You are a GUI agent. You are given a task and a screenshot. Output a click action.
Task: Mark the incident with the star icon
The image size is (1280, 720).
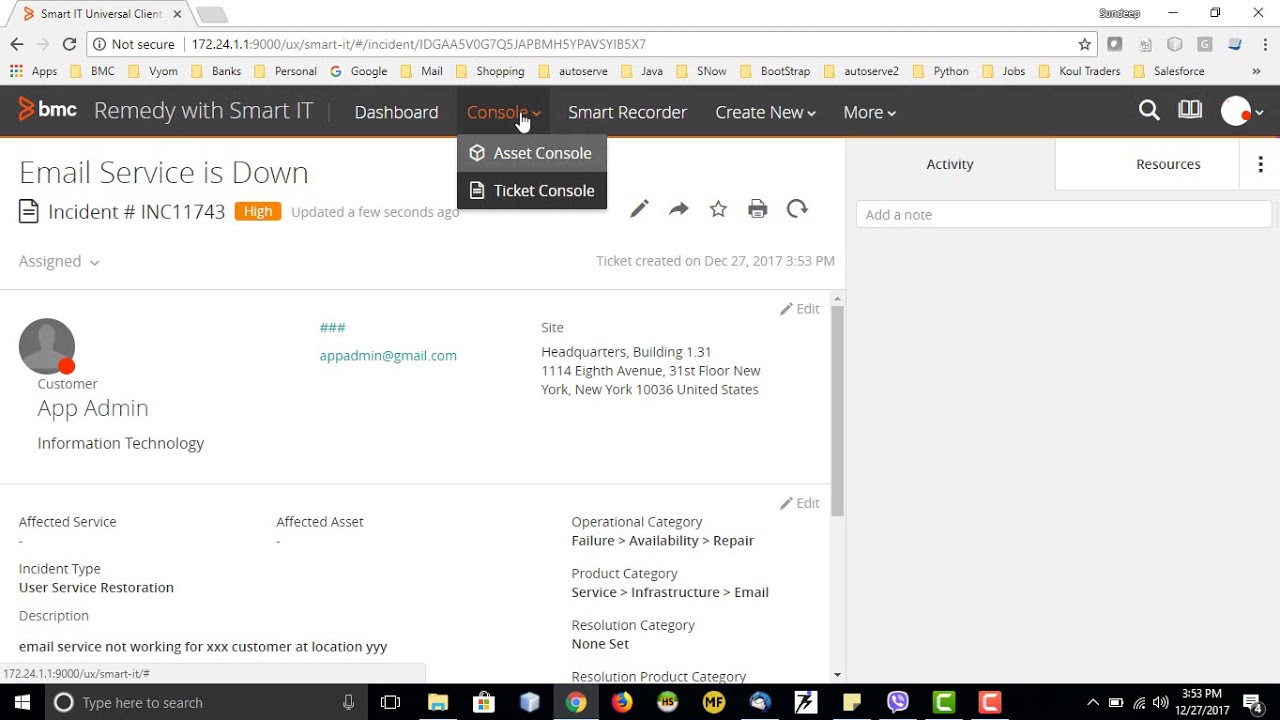pyautogui.click(x=718, y=209)
